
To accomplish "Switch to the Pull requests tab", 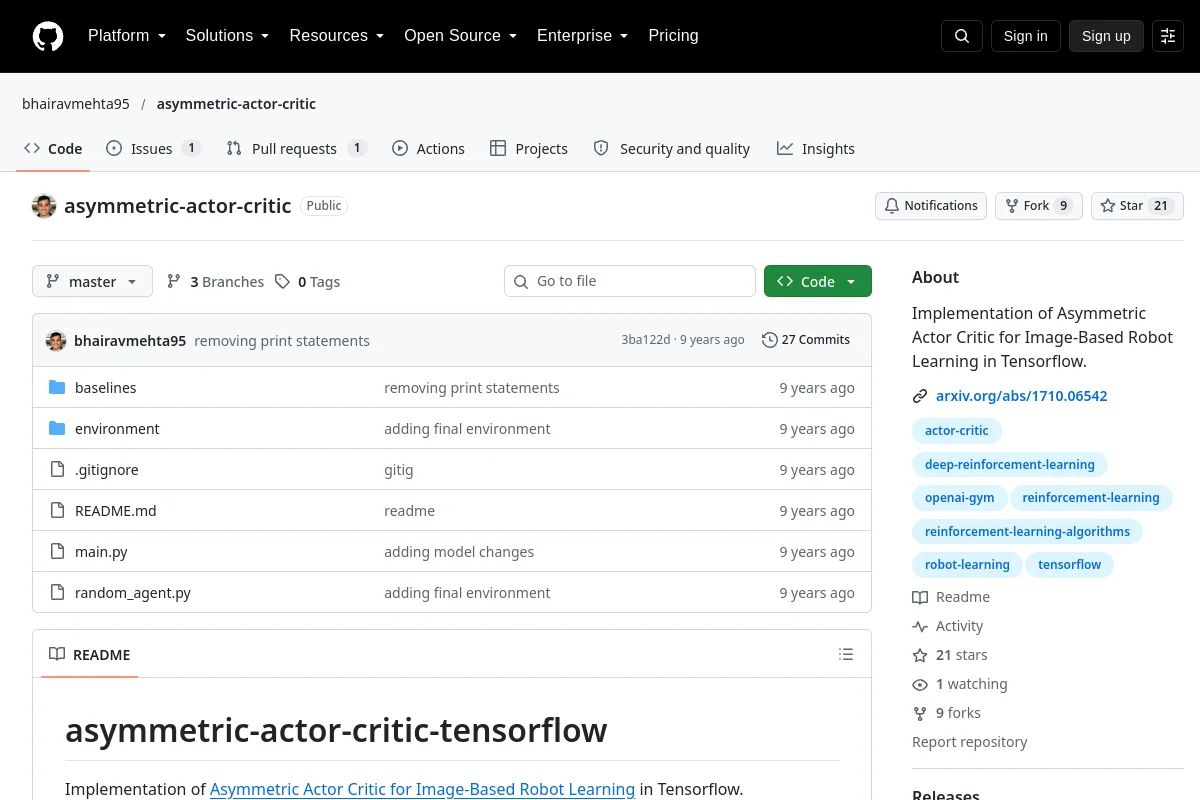I will (x=297, y=149).
